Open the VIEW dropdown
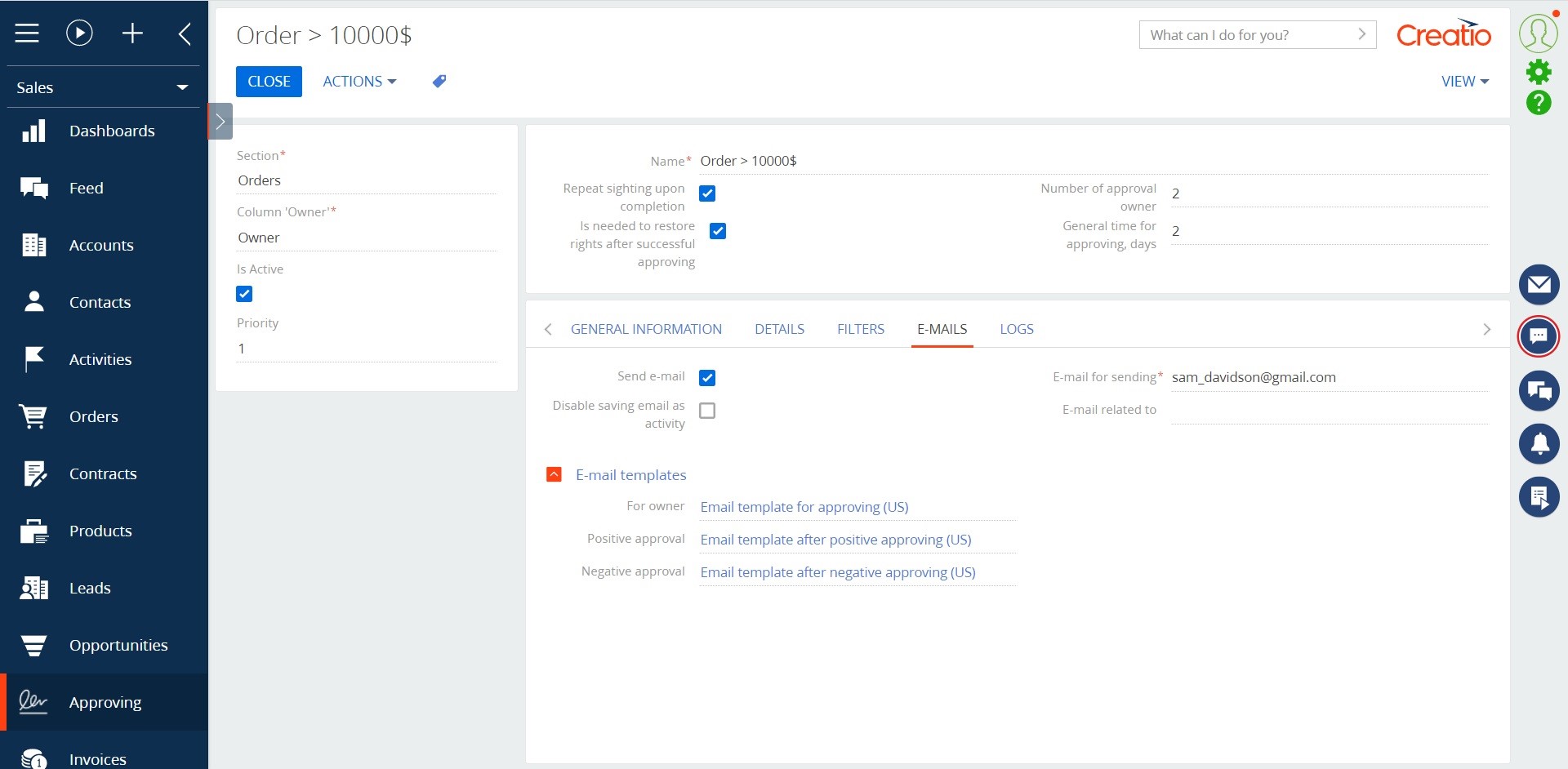The height and width of the screenshot is (769, 1568). 1463,81
